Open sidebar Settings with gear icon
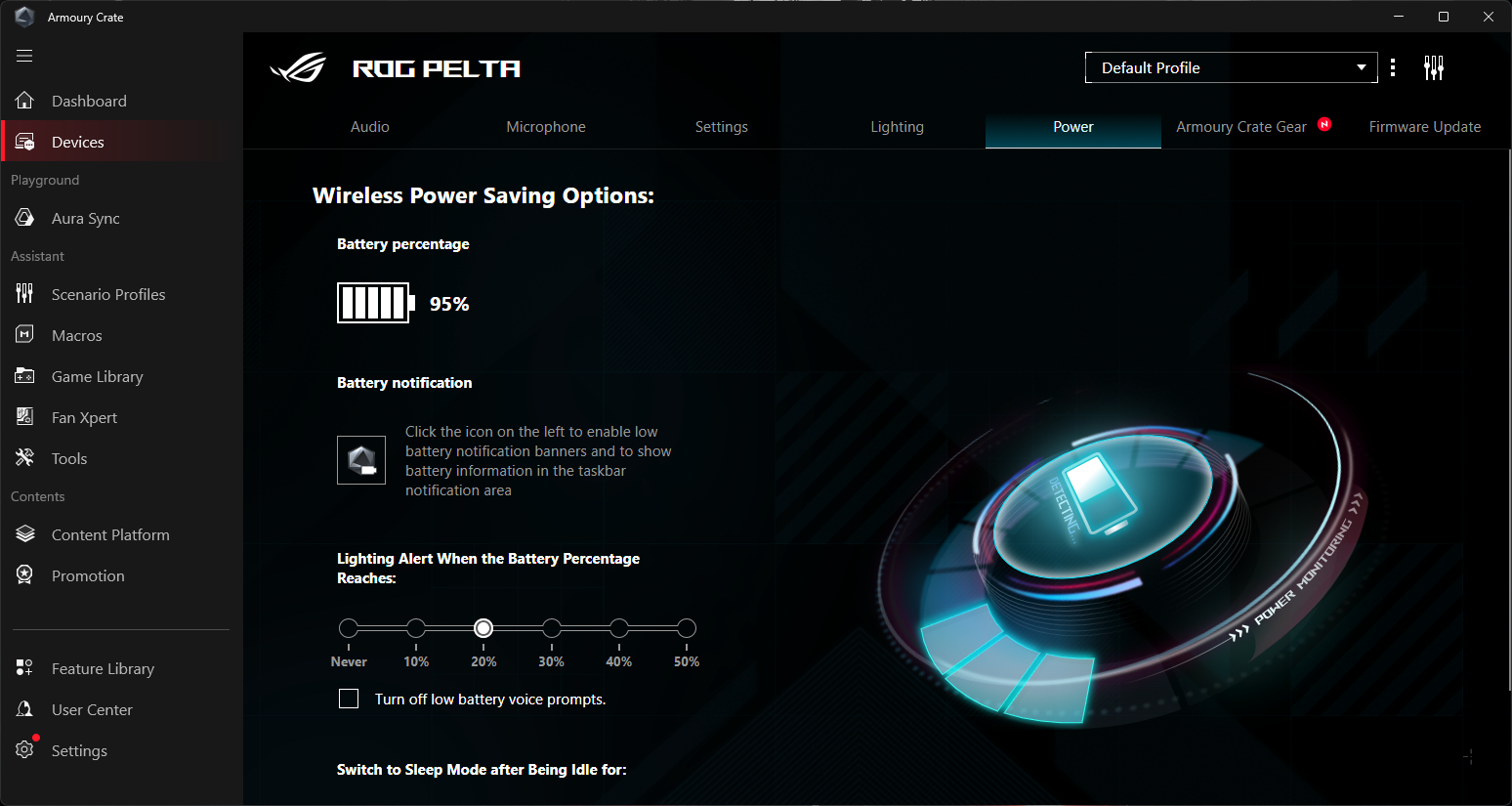The height and width of the screenshot is (806, 1512). tap(78, 751)
